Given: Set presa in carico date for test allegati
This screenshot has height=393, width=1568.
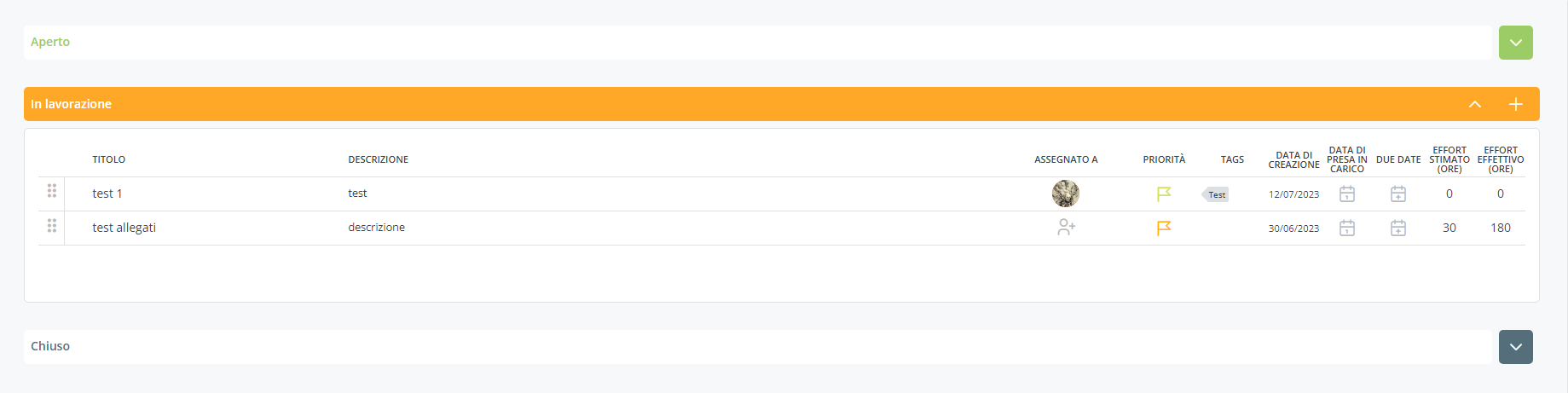Looking at the screenshot, I should point(1347,228).
